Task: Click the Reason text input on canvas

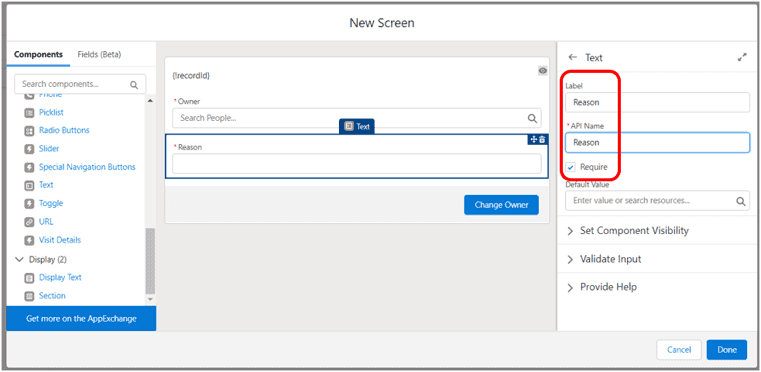Action: click(357, 164)
